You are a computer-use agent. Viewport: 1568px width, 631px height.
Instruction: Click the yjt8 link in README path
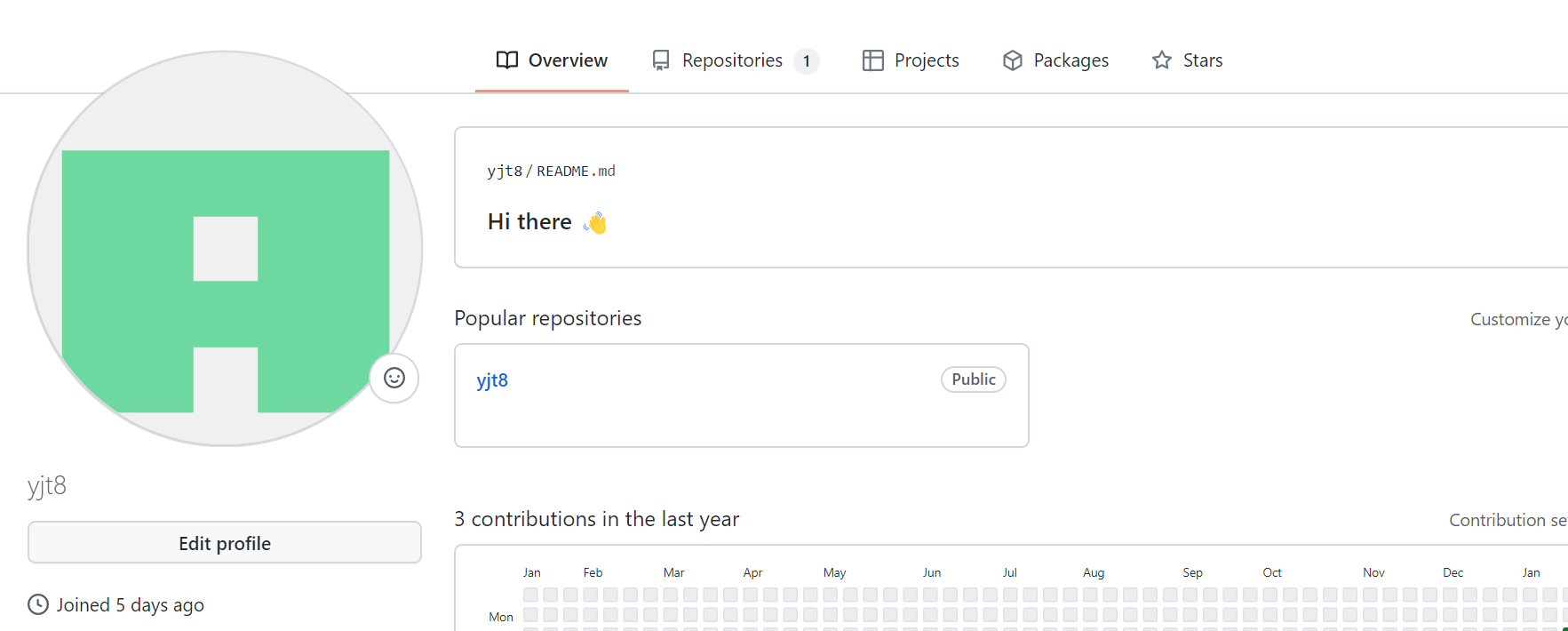pyautogui.click(x=504, y=171)
